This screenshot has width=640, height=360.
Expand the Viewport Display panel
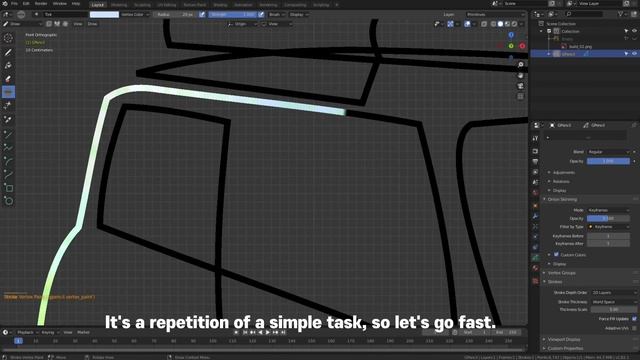click(564, 339)
